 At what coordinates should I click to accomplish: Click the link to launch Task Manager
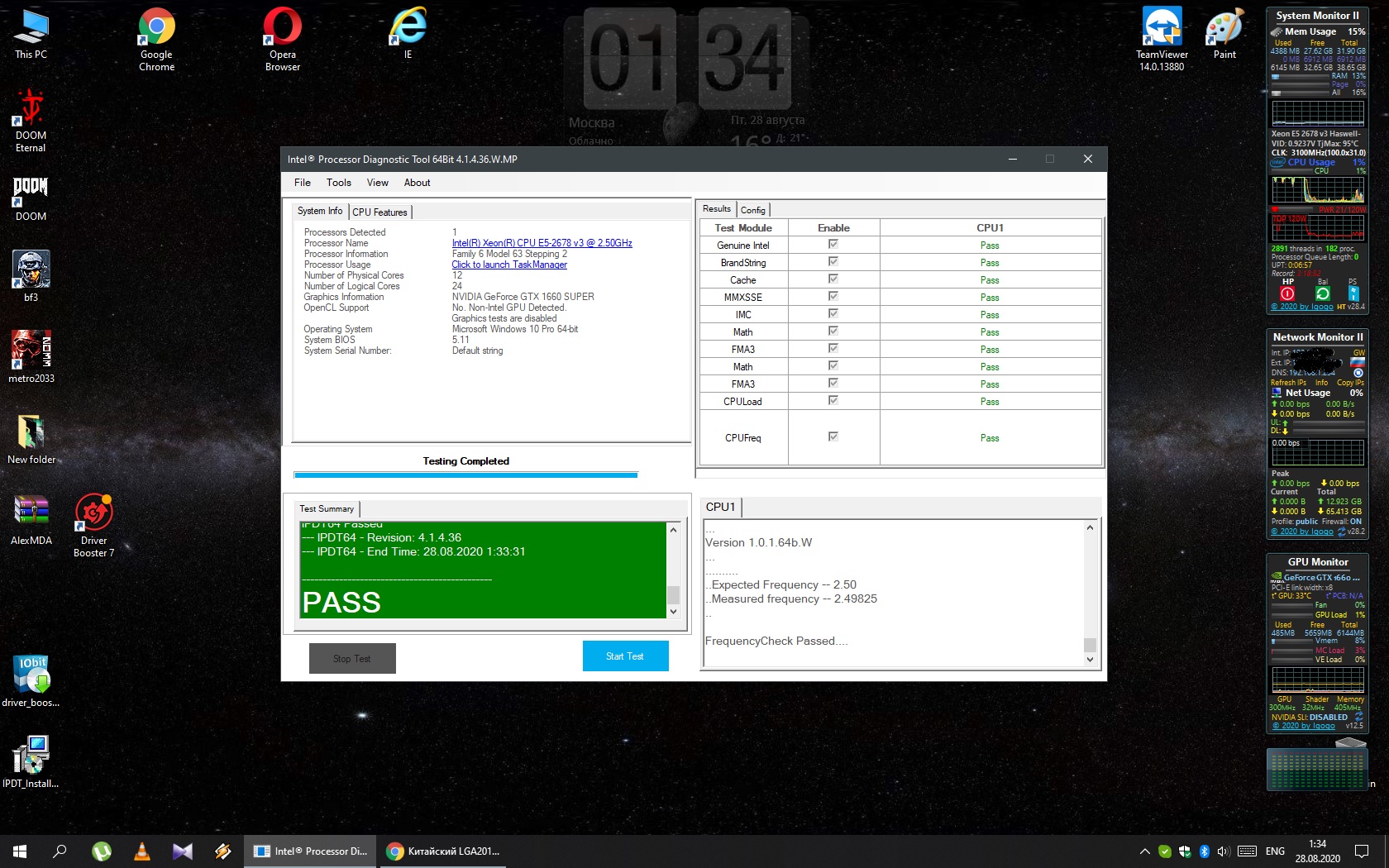pos(509,265)
